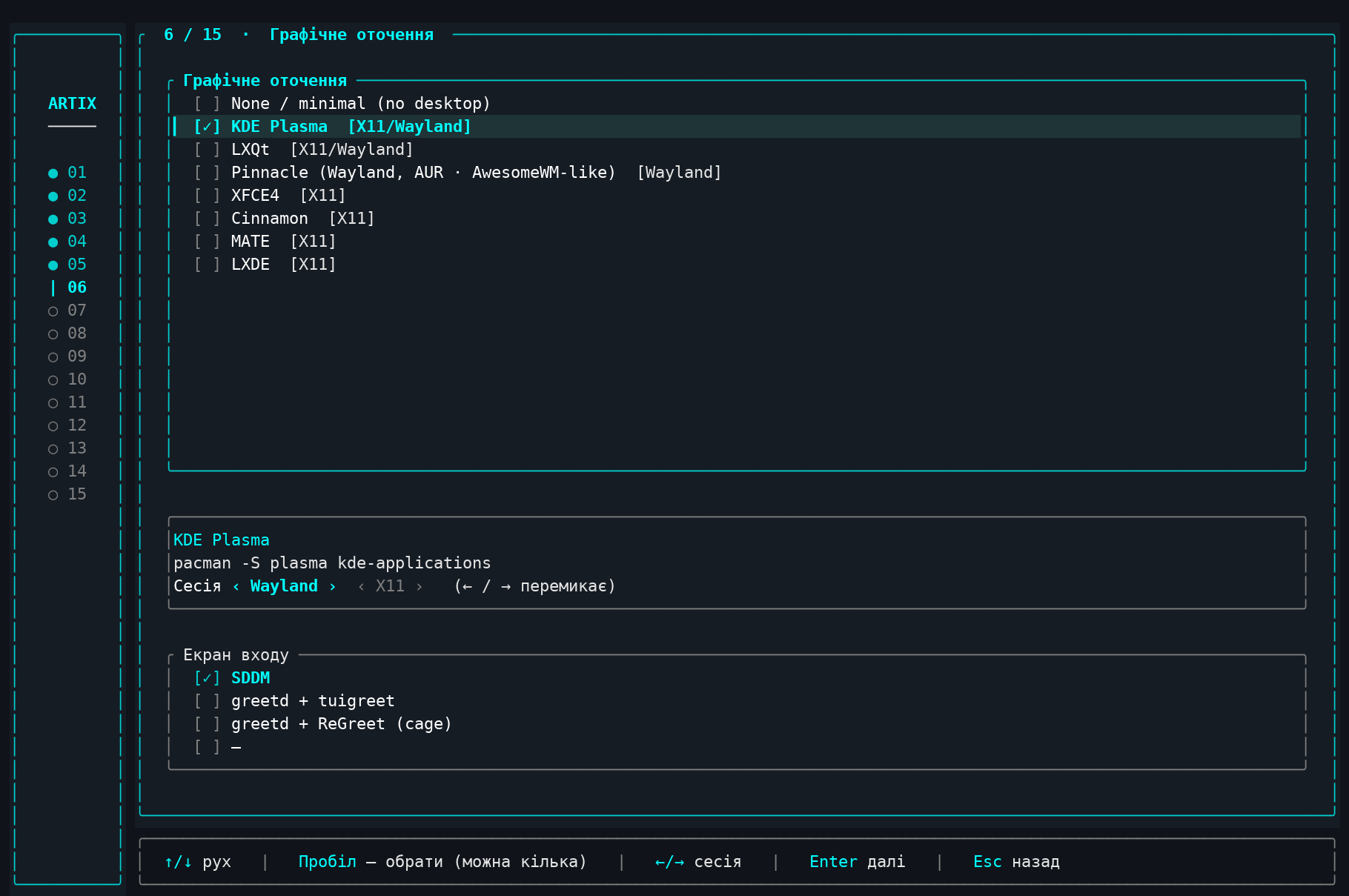Click the left chevron before Wayland

[236, 586]
